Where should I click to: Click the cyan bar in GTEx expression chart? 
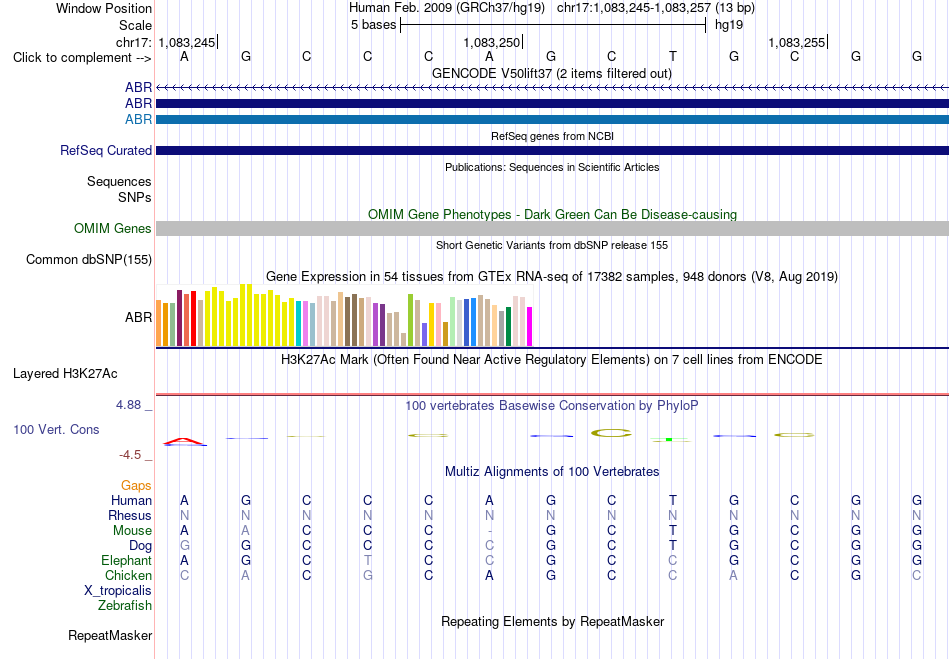(x=299, y=323)
